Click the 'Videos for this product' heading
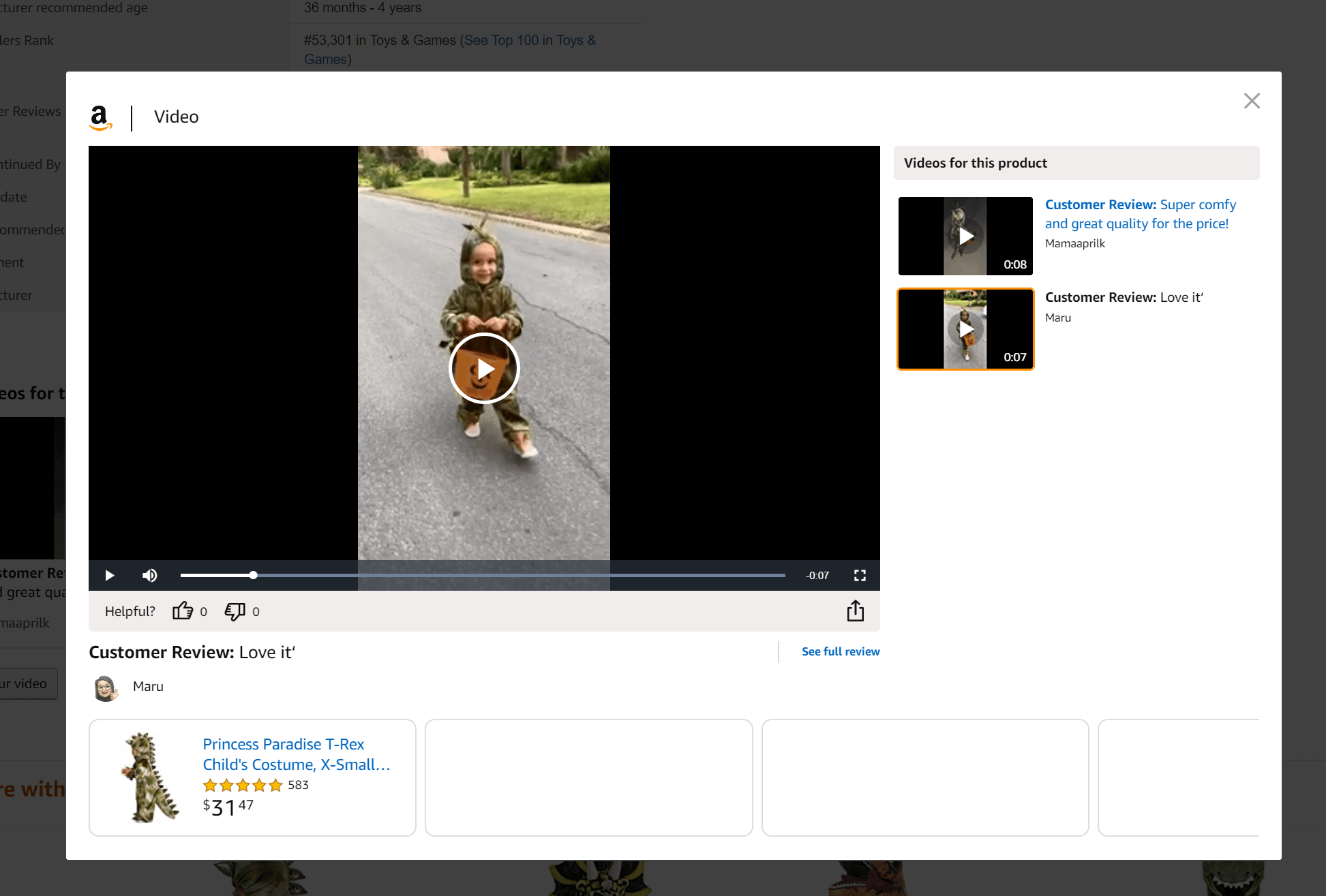The width and height of the screenshot is (1326, 896). [975, 163]
